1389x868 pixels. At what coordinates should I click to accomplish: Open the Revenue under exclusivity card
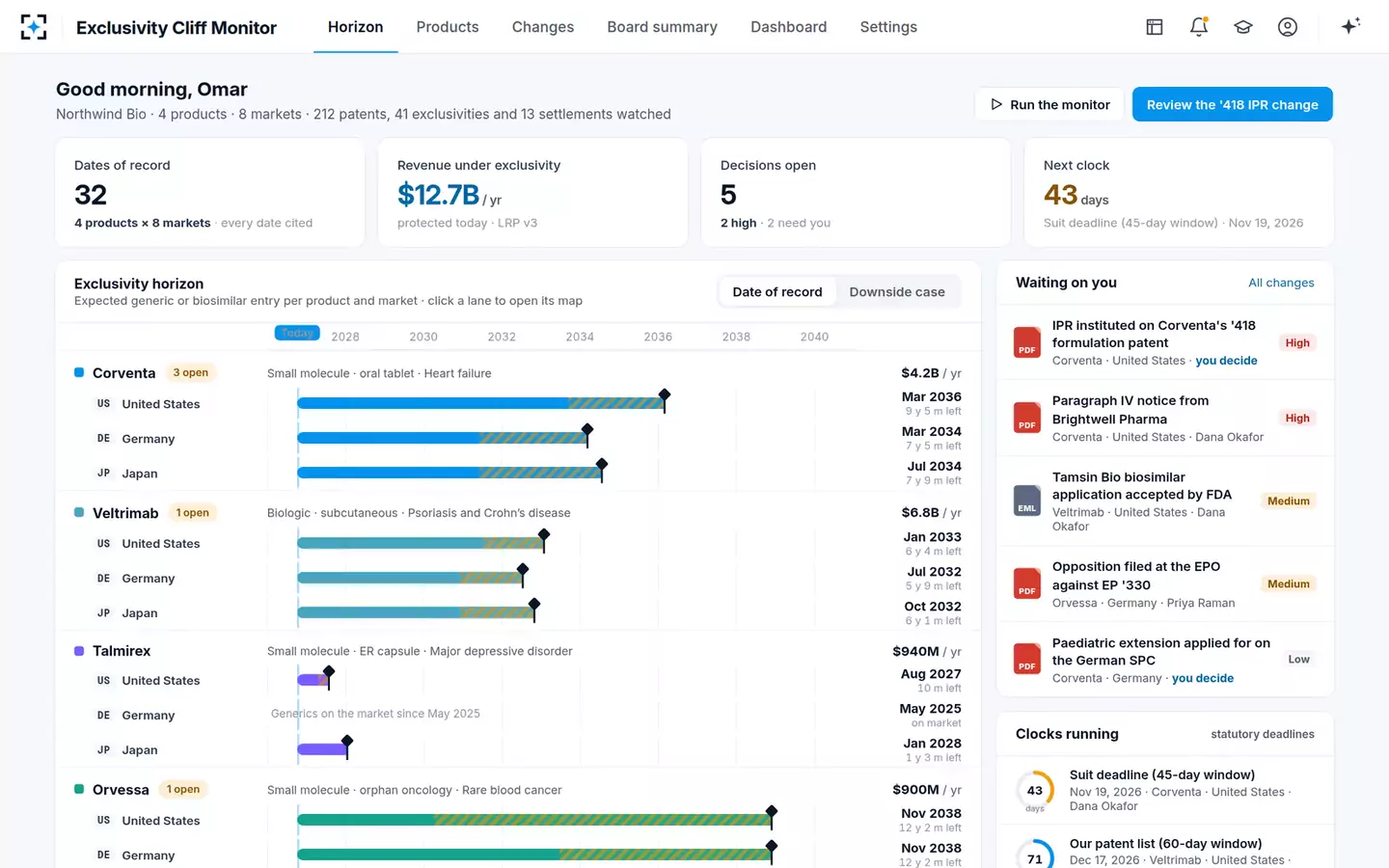tap(532, 193)
